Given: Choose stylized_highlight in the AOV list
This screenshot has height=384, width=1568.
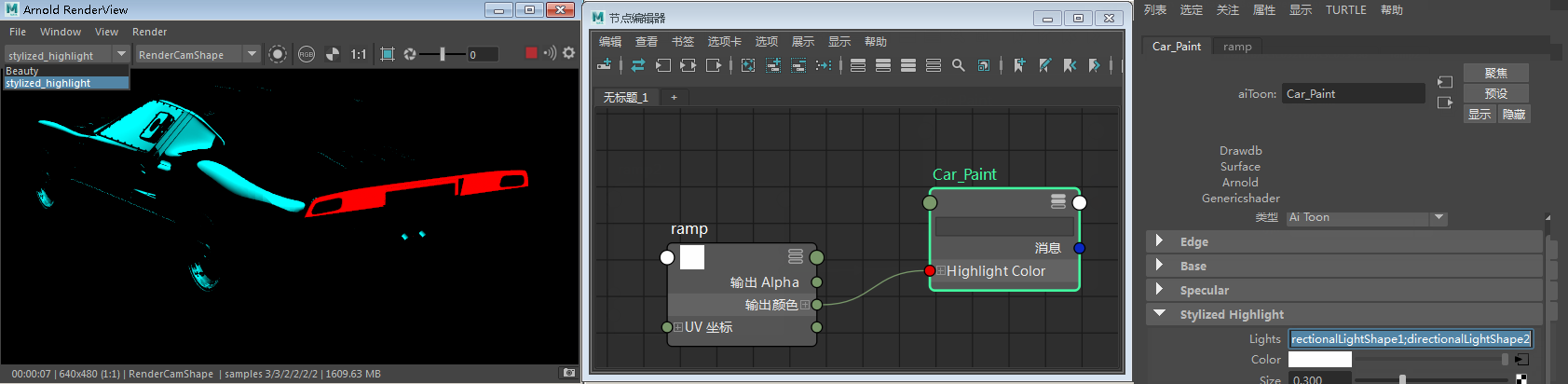Looking at the screenshot, I should (65, 83).
